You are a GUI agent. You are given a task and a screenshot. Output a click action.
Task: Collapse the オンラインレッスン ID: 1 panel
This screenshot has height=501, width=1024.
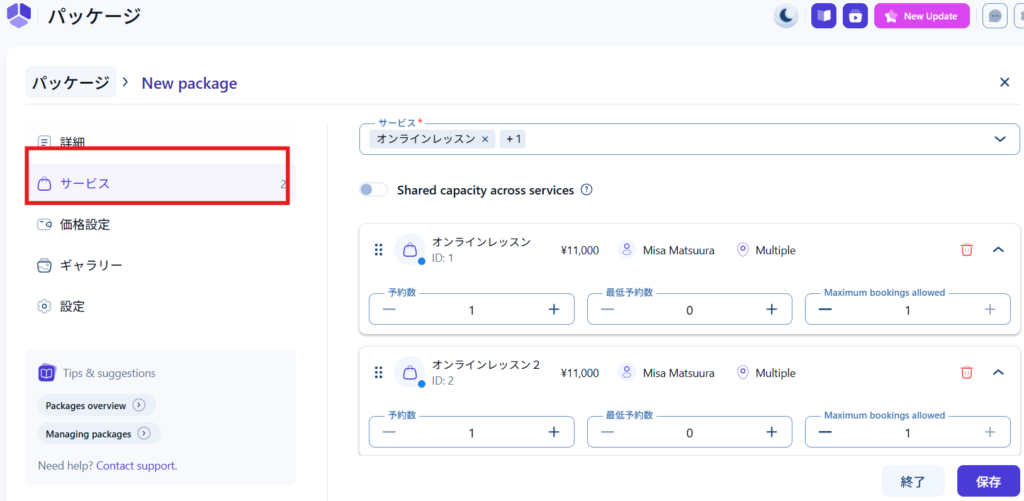[997, 250]
